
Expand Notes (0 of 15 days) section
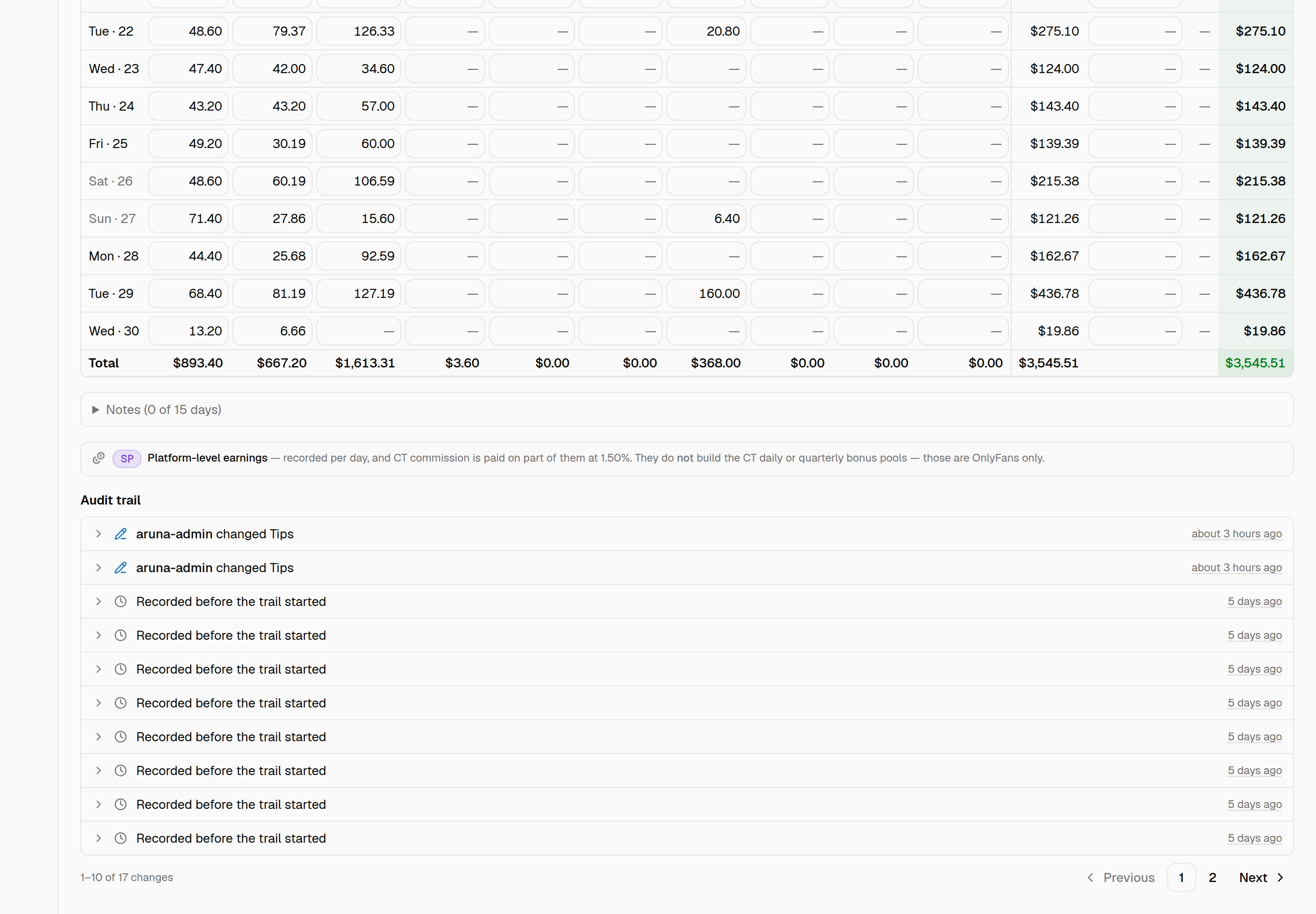(x=687, y=409)
